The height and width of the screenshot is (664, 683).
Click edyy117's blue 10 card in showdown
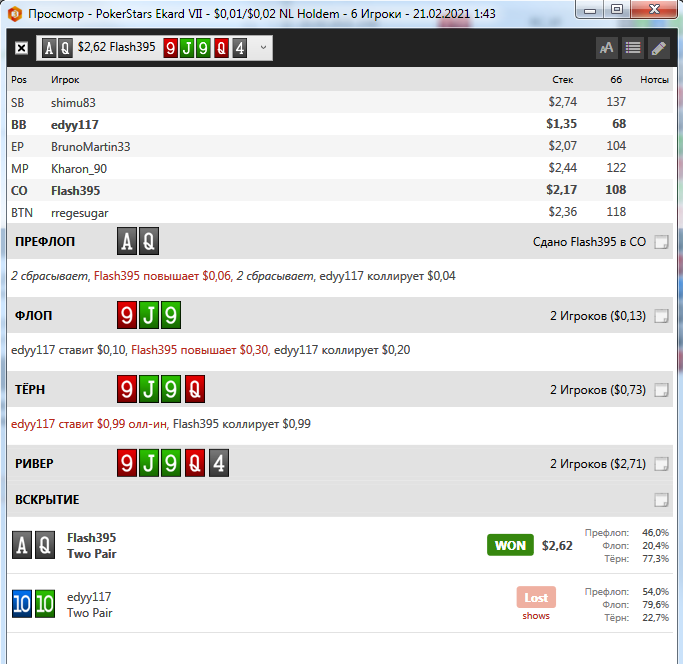[x=22, y=604]
